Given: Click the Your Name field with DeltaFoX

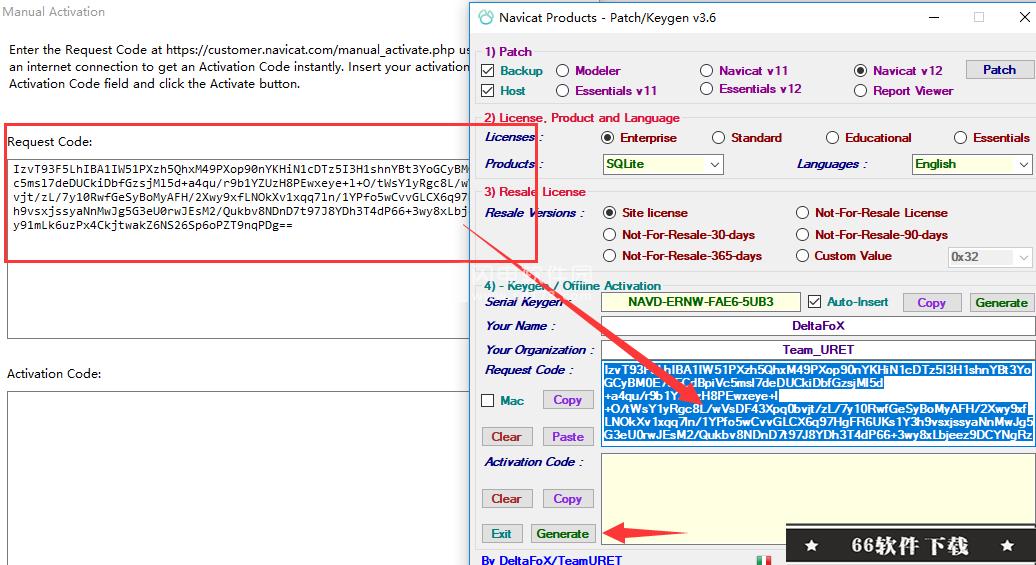Looking at the screenshot, I should [818, 326].
